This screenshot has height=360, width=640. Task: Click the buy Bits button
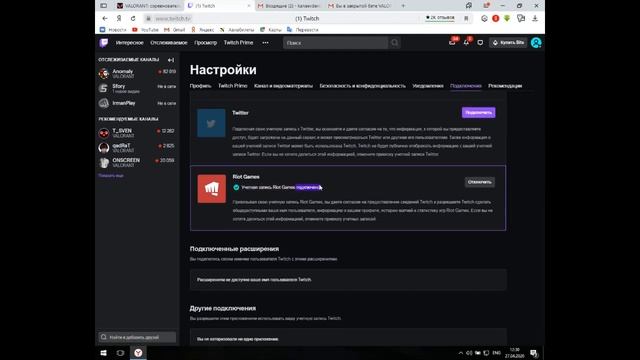pos(508,42)
